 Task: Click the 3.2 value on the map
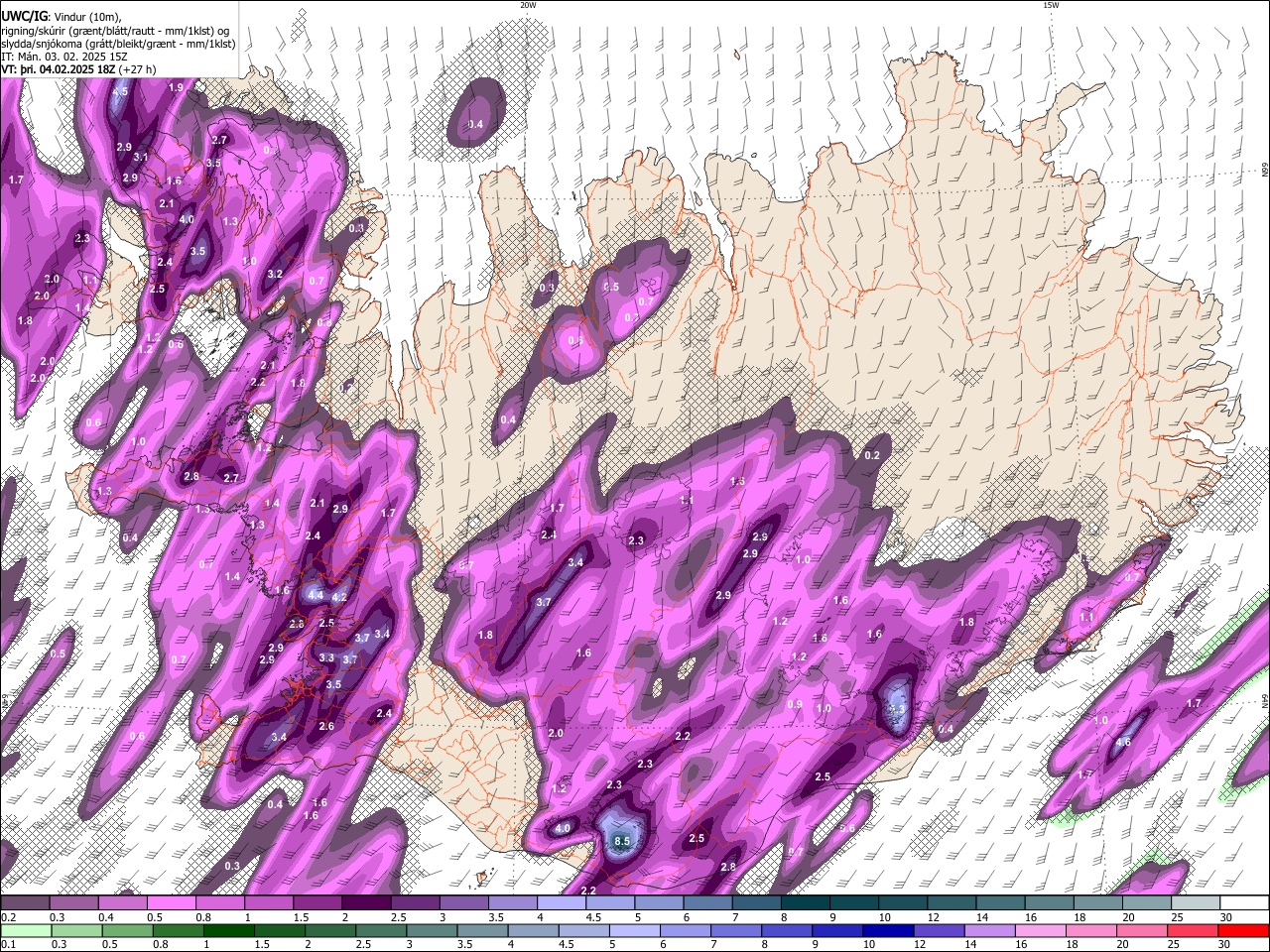[x=276, y=275]
